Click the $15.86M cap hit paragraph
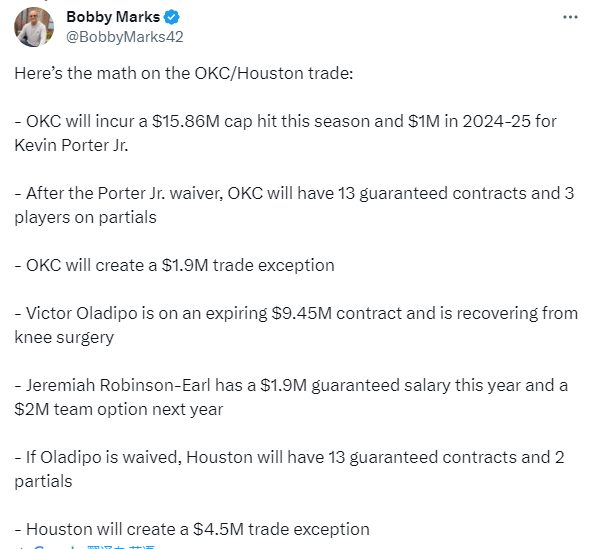 point(285,133)
